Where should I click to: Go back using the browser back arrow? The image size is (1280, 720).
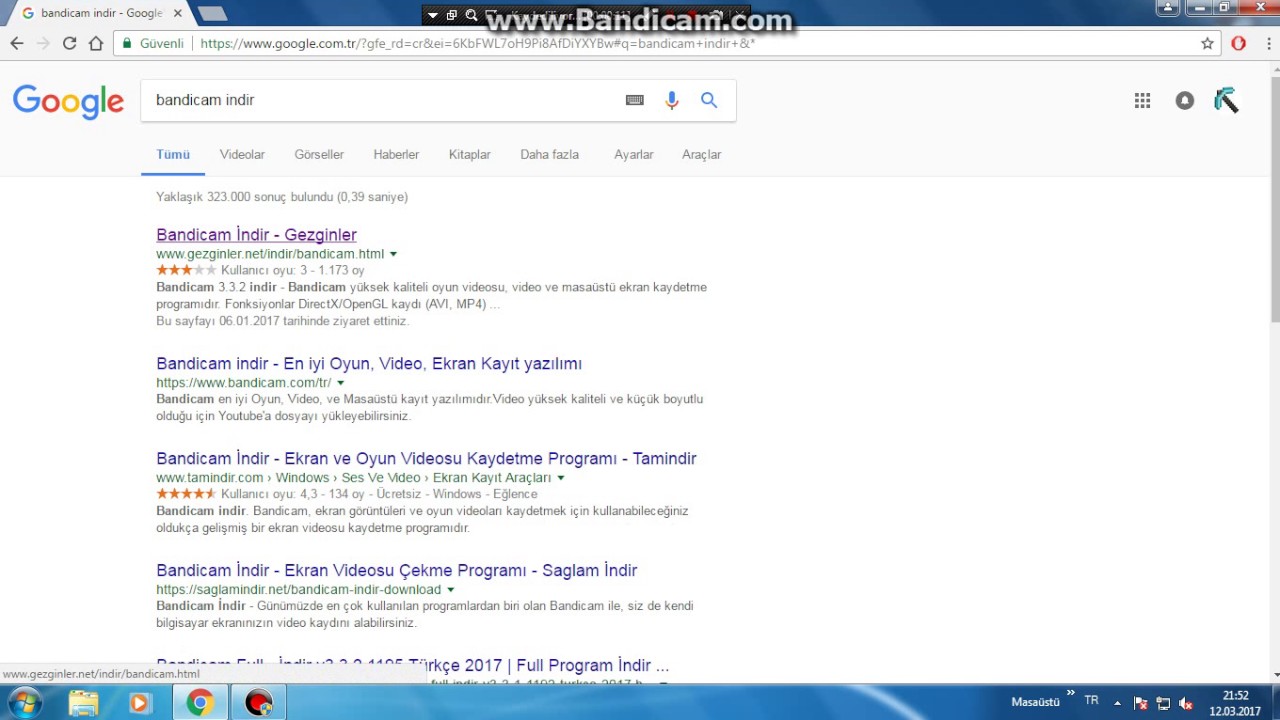[x=17, y=43]
